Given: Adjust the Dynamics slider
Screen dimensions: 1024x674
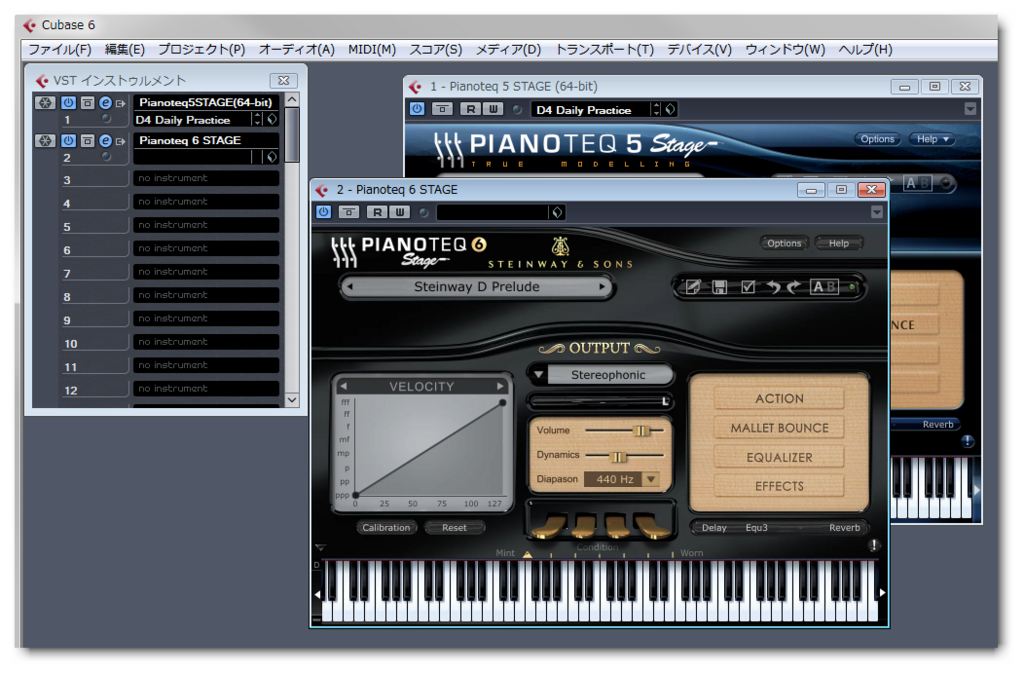Looking at the screenshot, I should 624,455.
